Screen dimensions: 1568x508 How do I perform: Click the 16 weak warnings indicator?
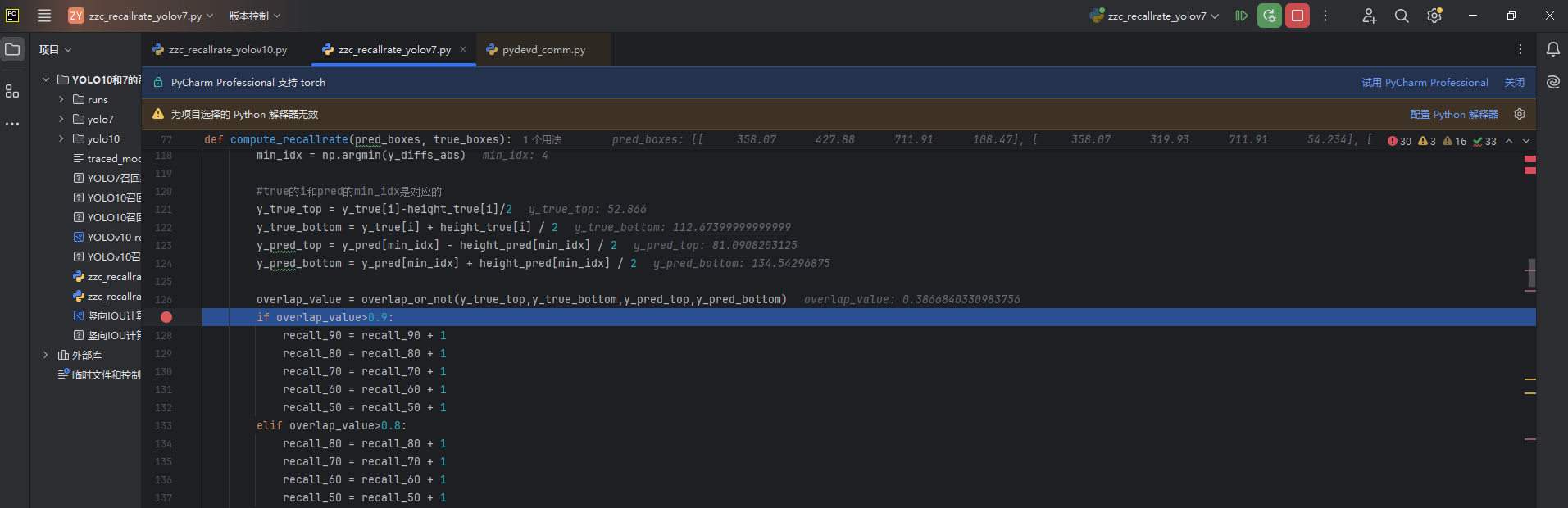pyautogui.click(x=1455, y=141)
